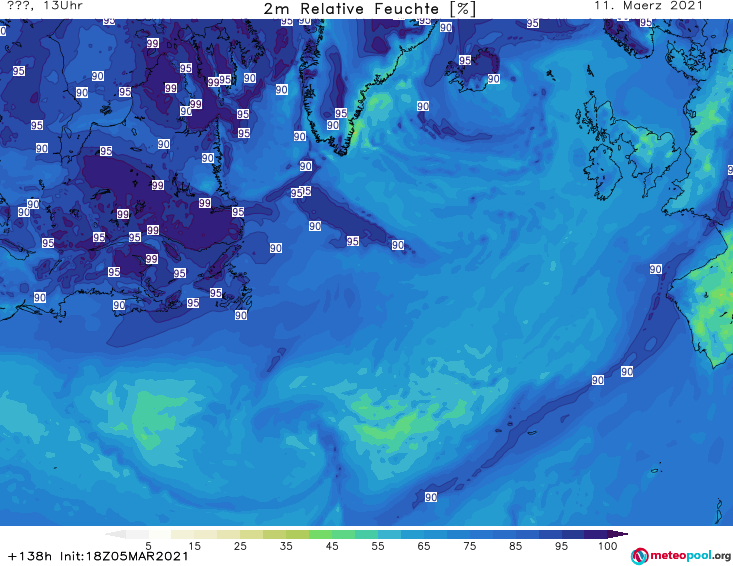Click the legend value "15"
This screenshot has height=566, width=733.
tap(194, 546)
